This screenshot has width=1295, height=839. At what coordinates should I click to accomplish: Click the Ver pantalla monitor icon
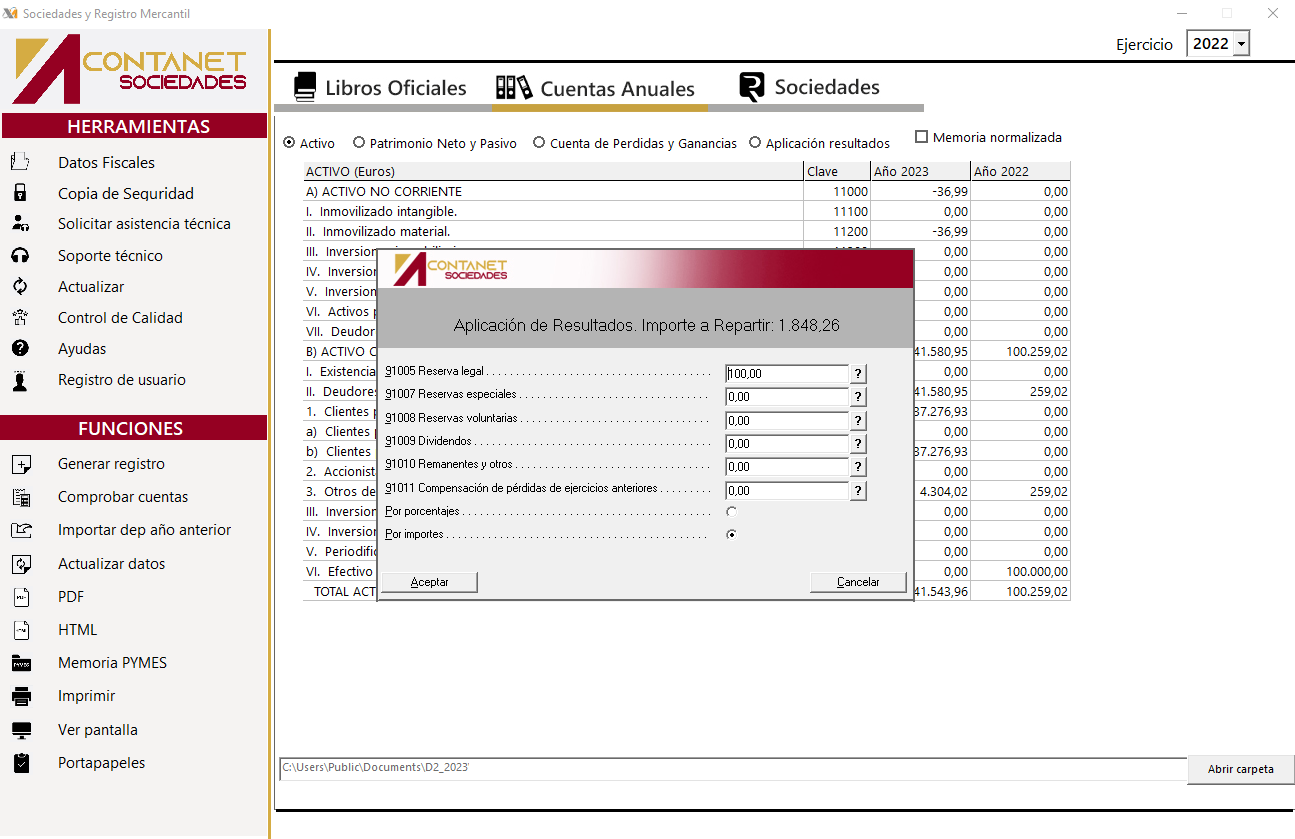click(x=21, y=730)
